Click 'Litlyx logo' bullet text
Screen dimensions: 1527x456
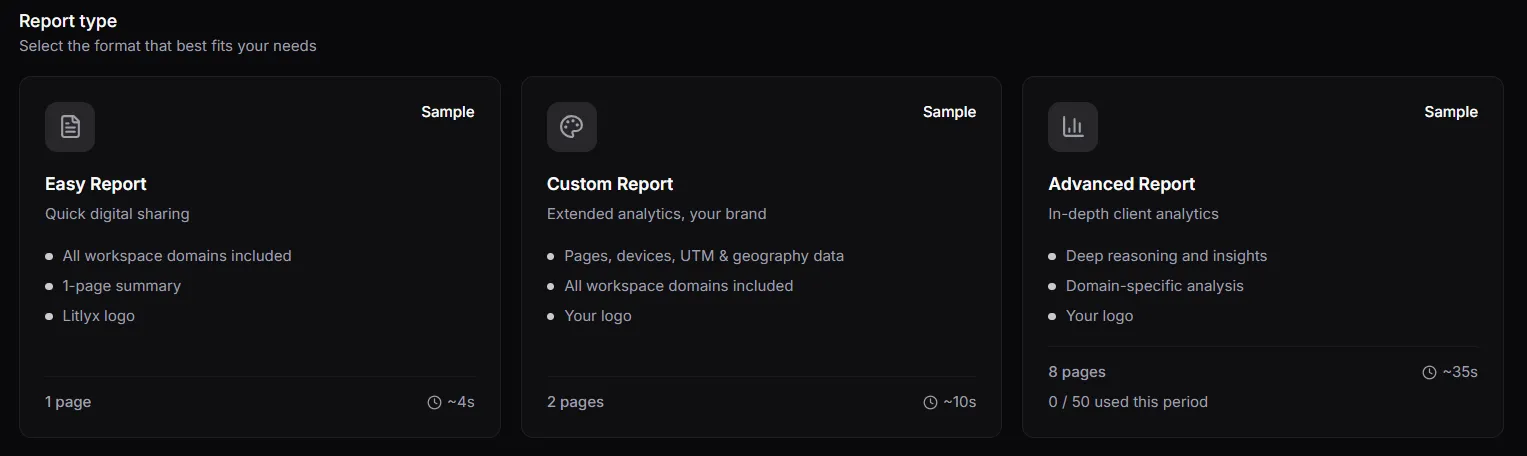click(99, 316)
